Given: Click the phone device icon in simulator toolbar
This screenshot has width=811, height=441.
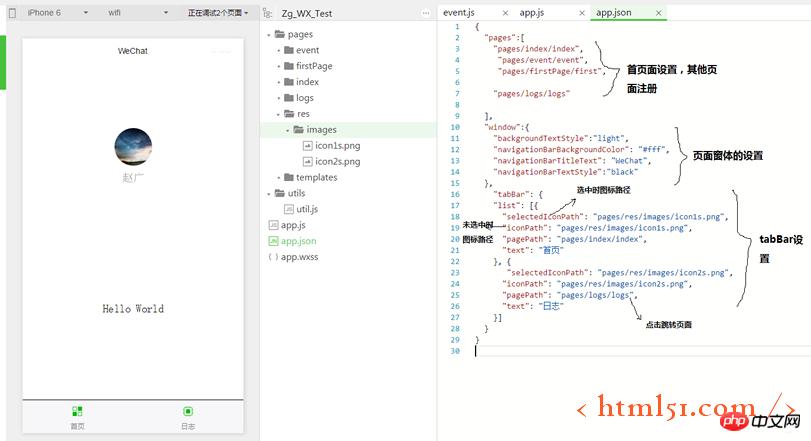Looking at the screenshot, I should coord(11,12).
